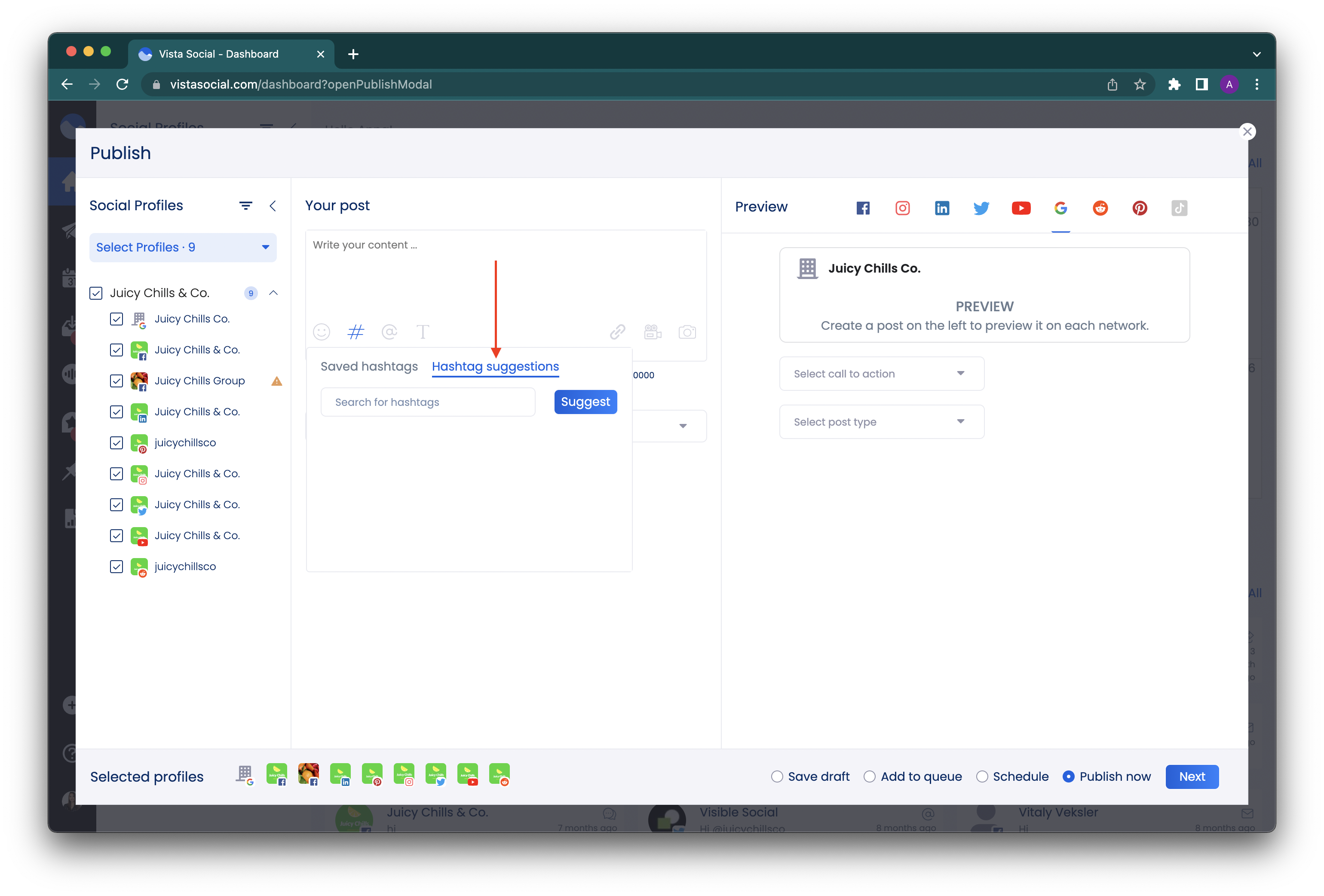The image size is (1324, 896).
Task: Click the video upload icon
Action: [652, 332]
